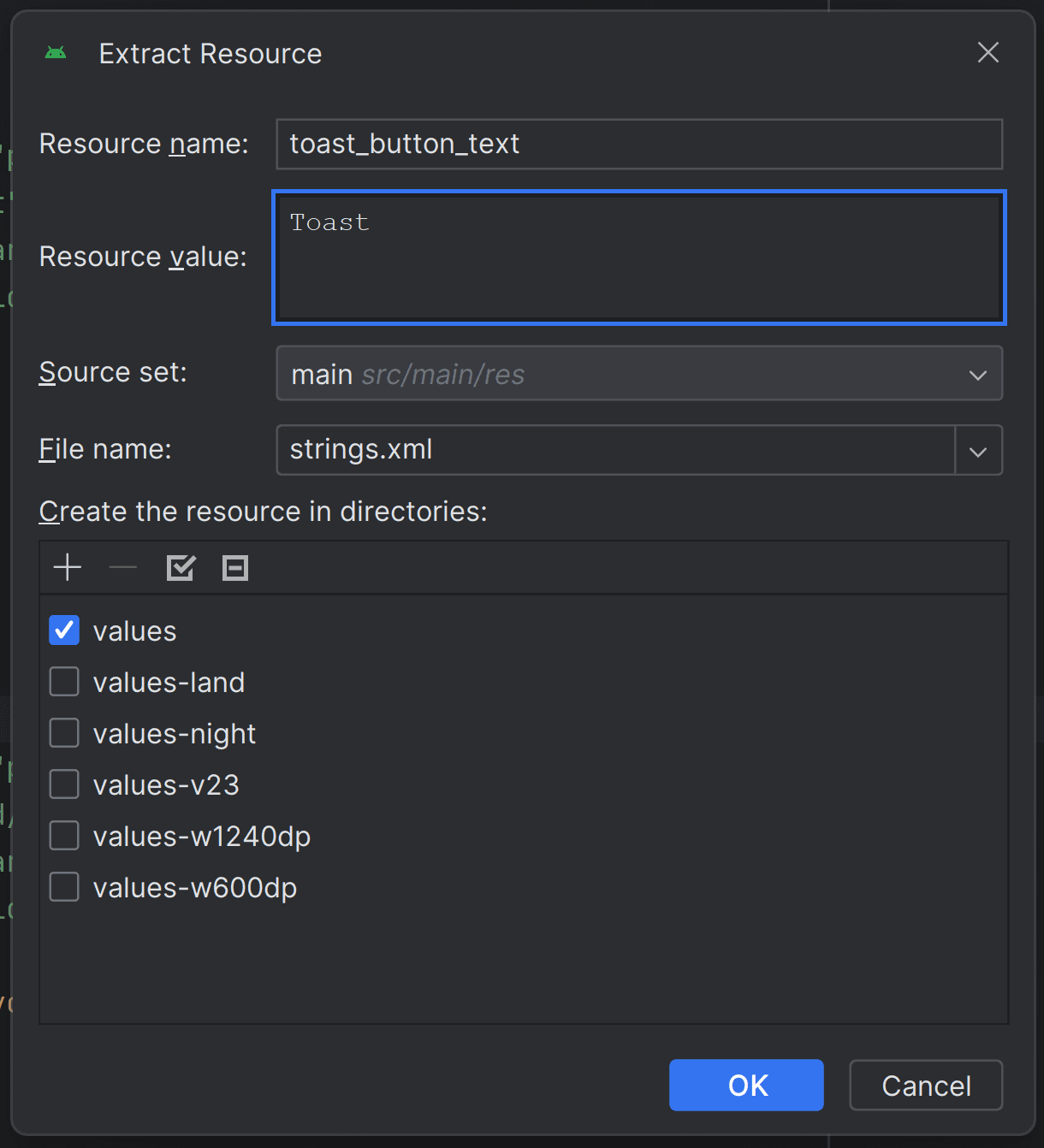Focus the Resource value text area
Screen dimensions: 1044x1148
point(639,257)
